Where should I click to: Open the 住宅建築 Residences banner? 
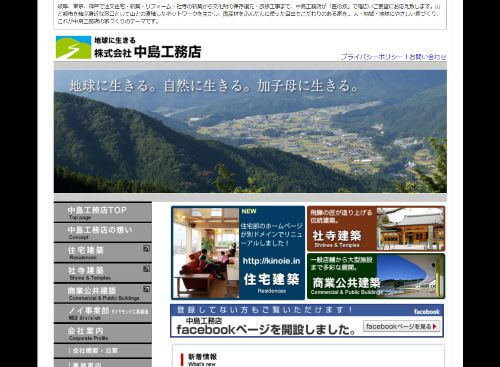[x=238, y=253]
